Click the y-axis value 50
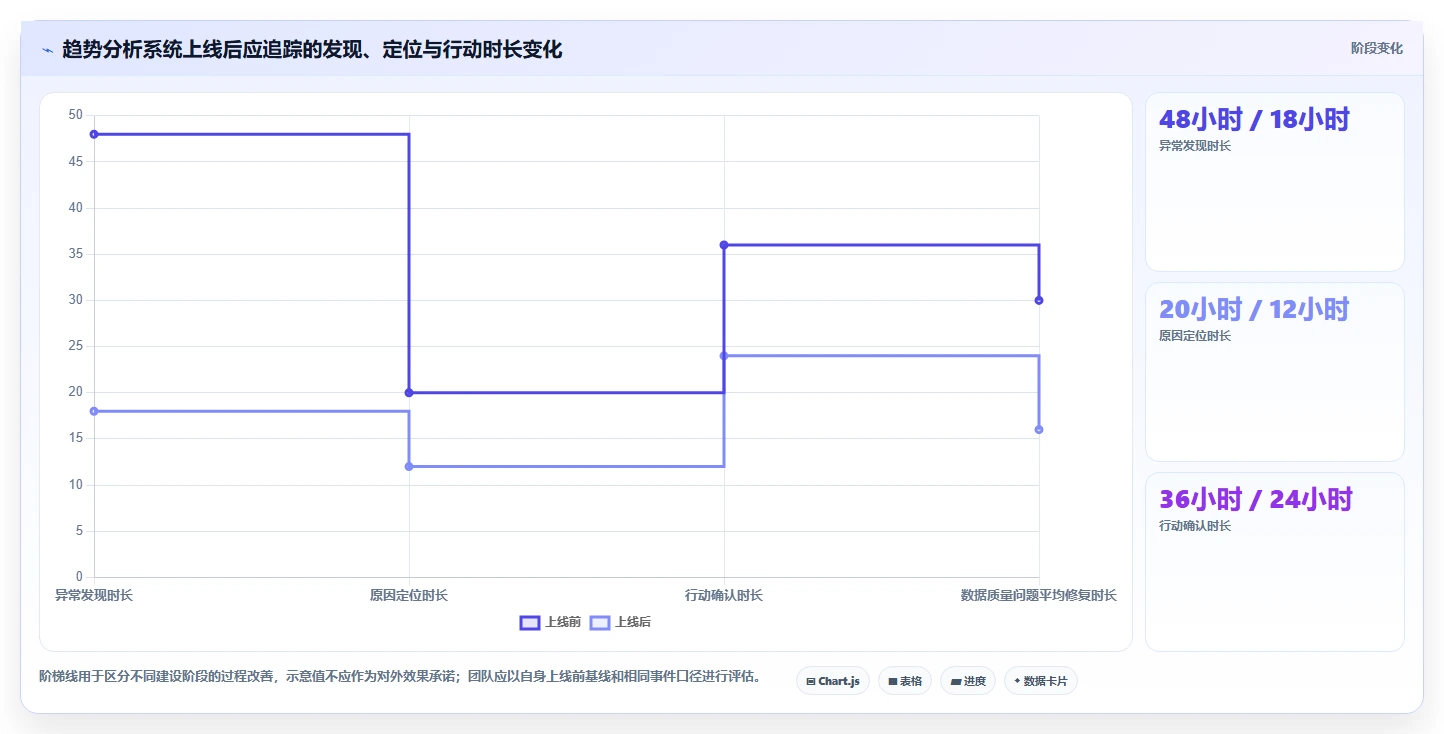Screen dimensions: 1444x734 coord(76,115)
